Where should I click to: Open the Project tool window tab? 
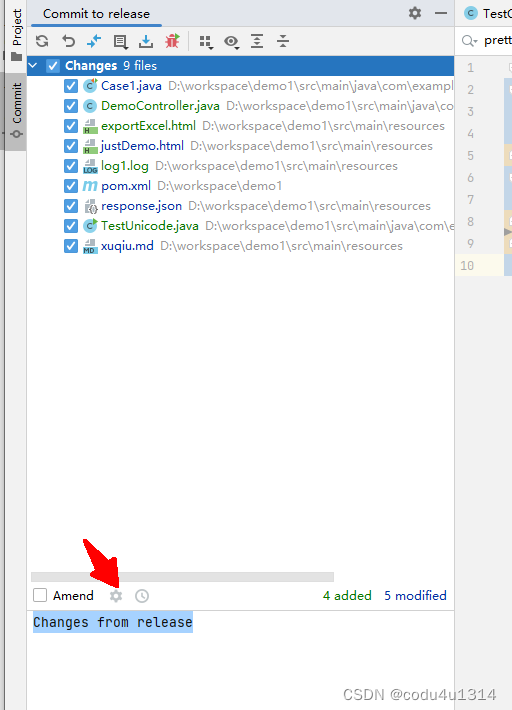[x=17, y=35]
